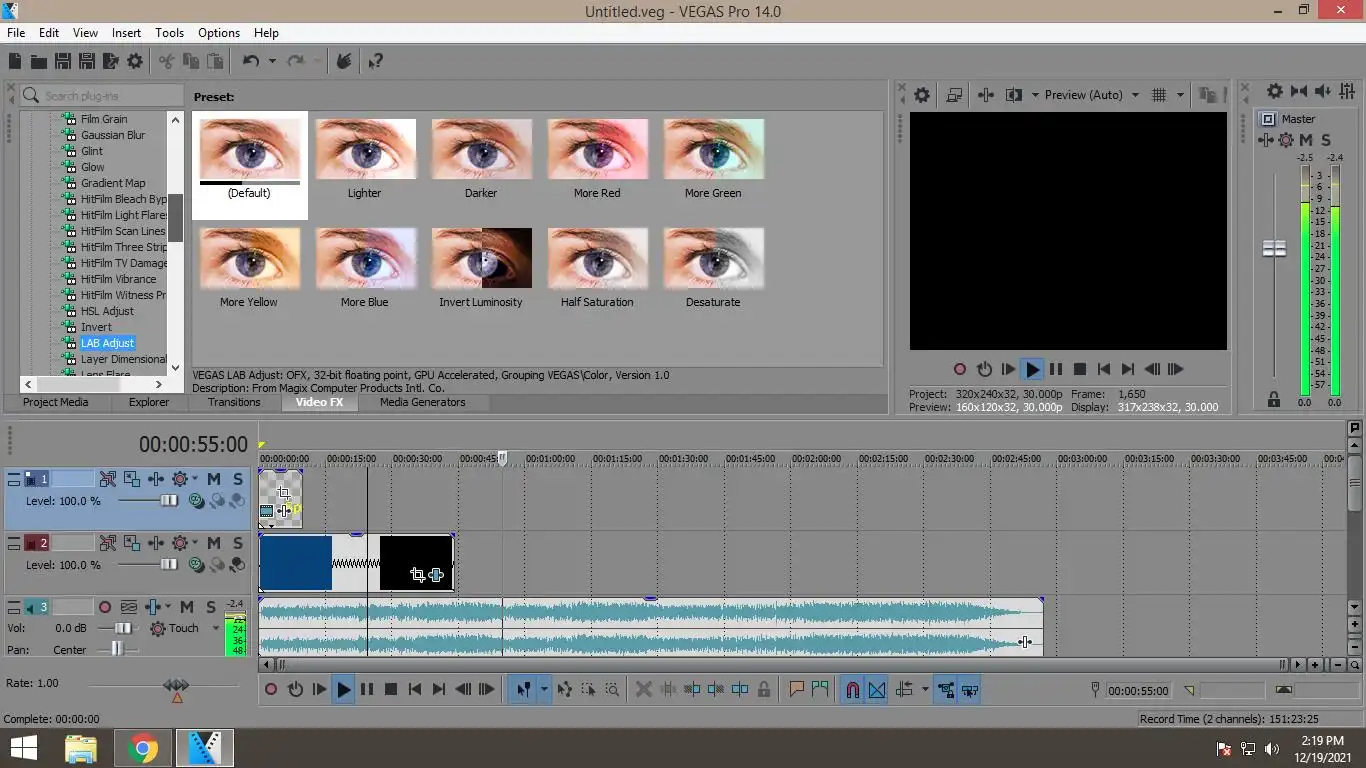
Task: Open the Auto Ripple dropdown arrow
Action: click(x=925, y=689)
